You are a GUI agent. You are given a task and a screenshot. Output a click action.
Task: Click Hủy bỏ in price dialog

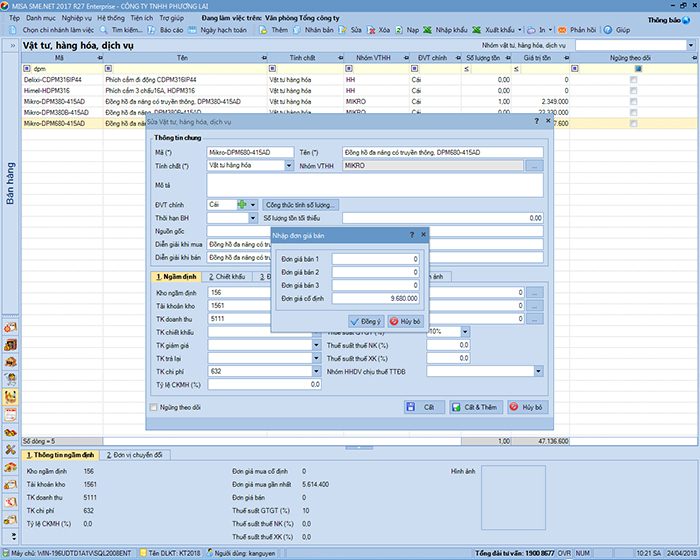(x=405, y=322)
